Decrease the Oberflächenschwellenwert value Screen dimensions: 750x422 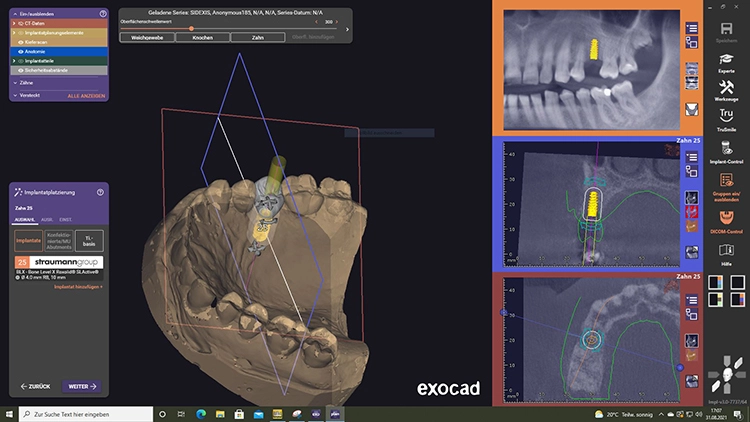316,22
